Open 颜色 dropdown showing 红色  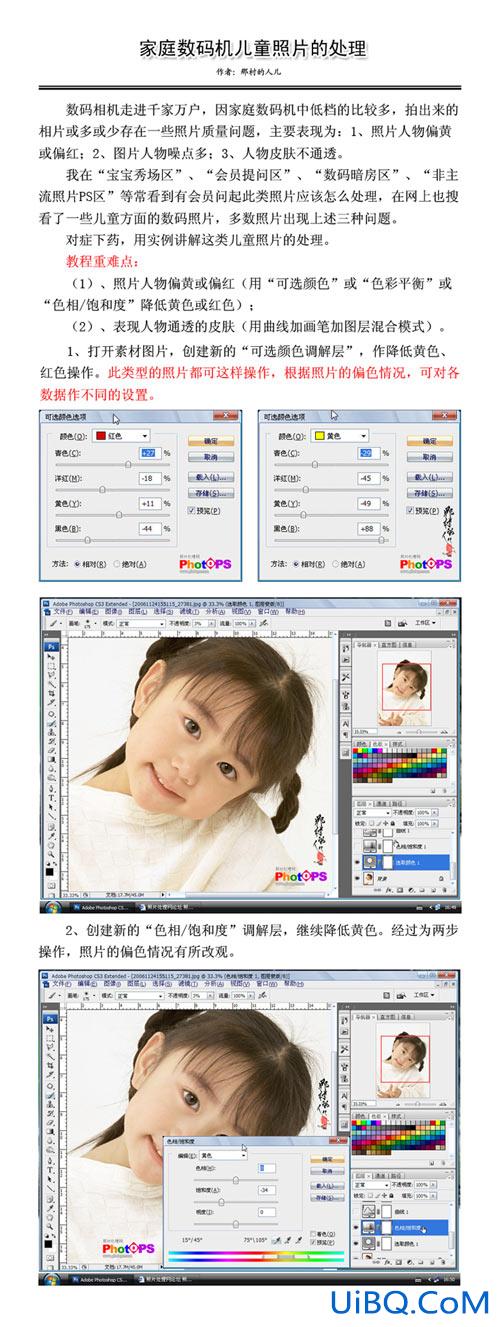tap(121, 436)
